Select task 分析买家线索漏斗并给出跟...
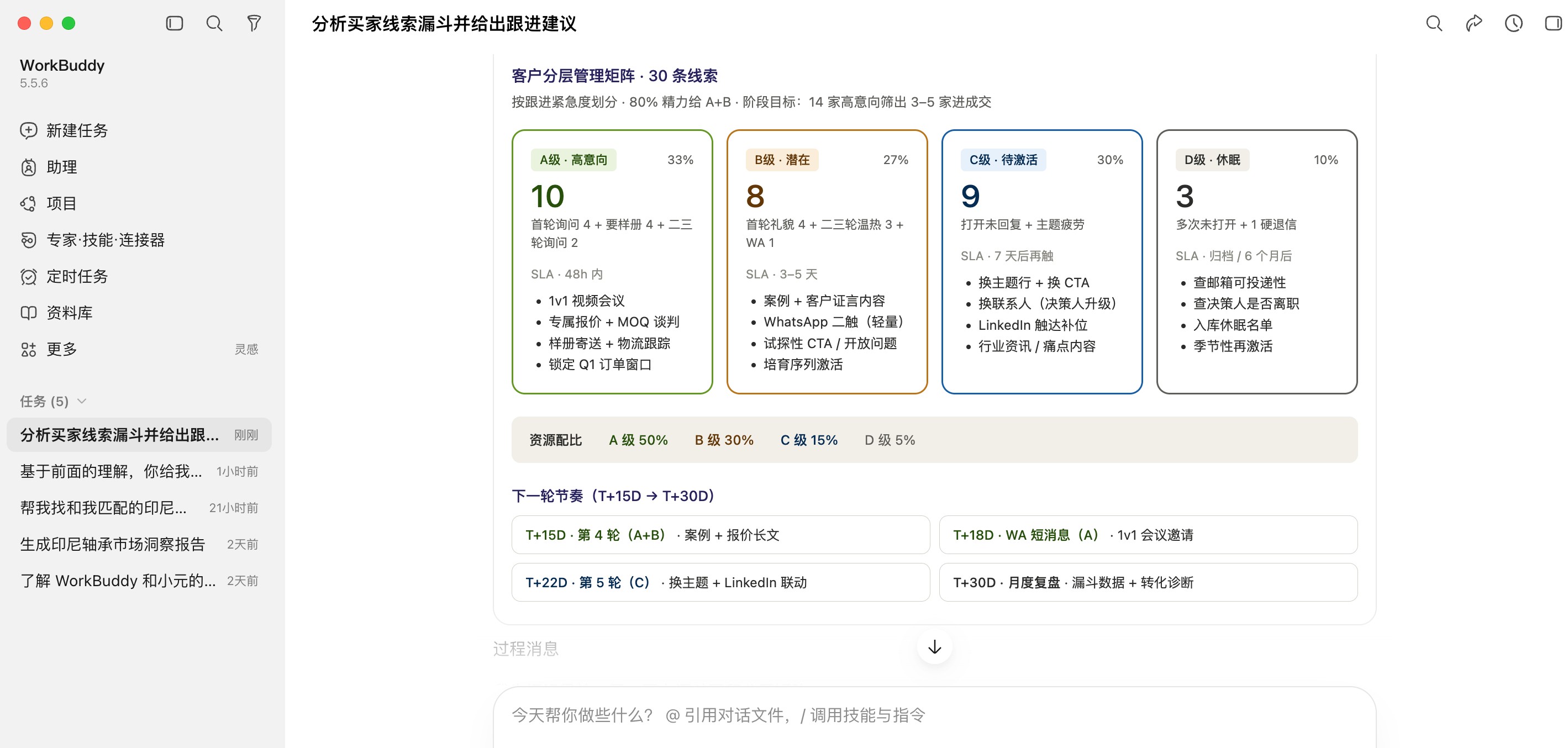Screen dimensions: 1568x748 (139, 435)
